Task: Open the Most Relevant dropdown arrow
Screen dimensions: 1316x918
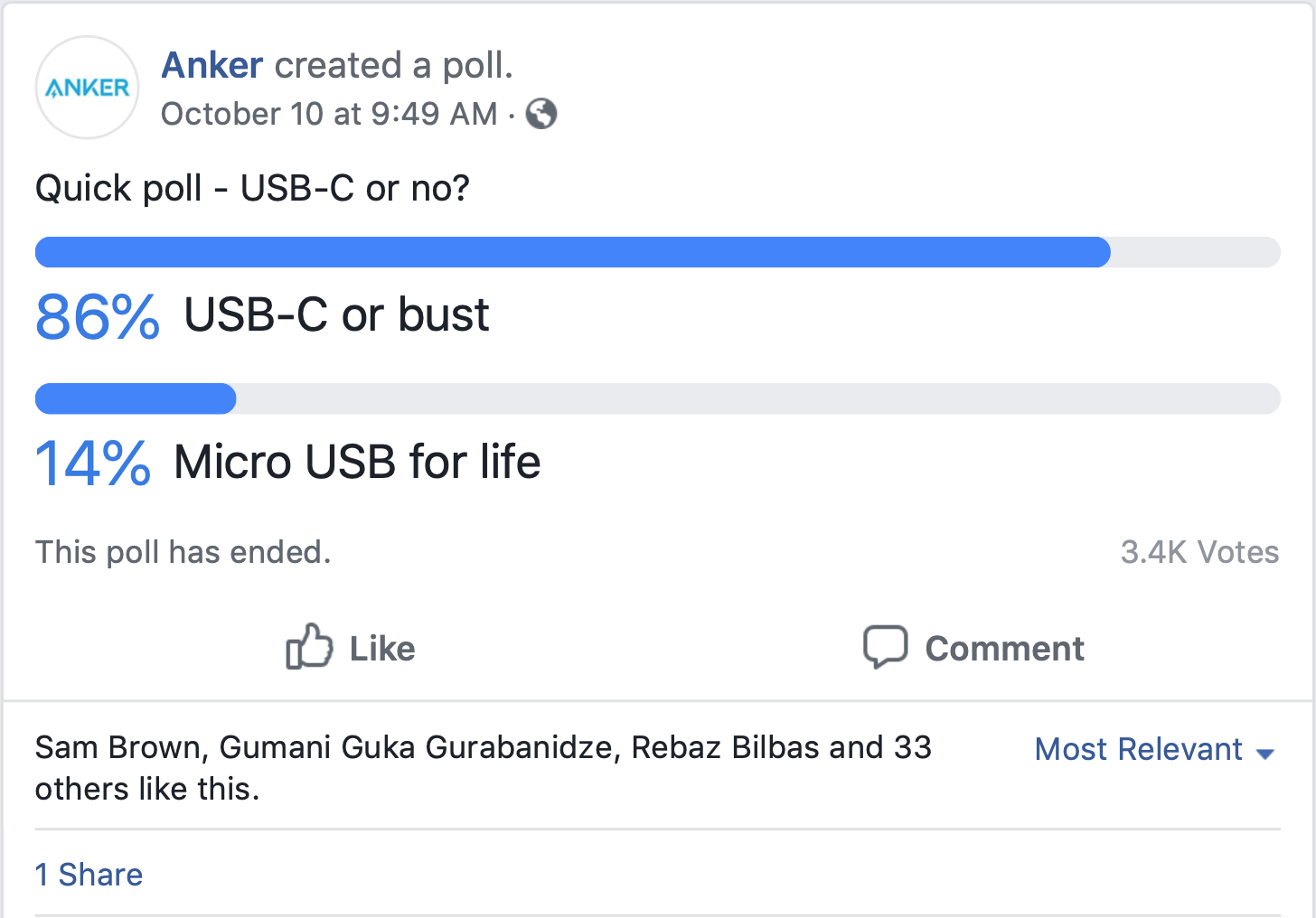Action: pyautogui.click(x=1265, y=753)
